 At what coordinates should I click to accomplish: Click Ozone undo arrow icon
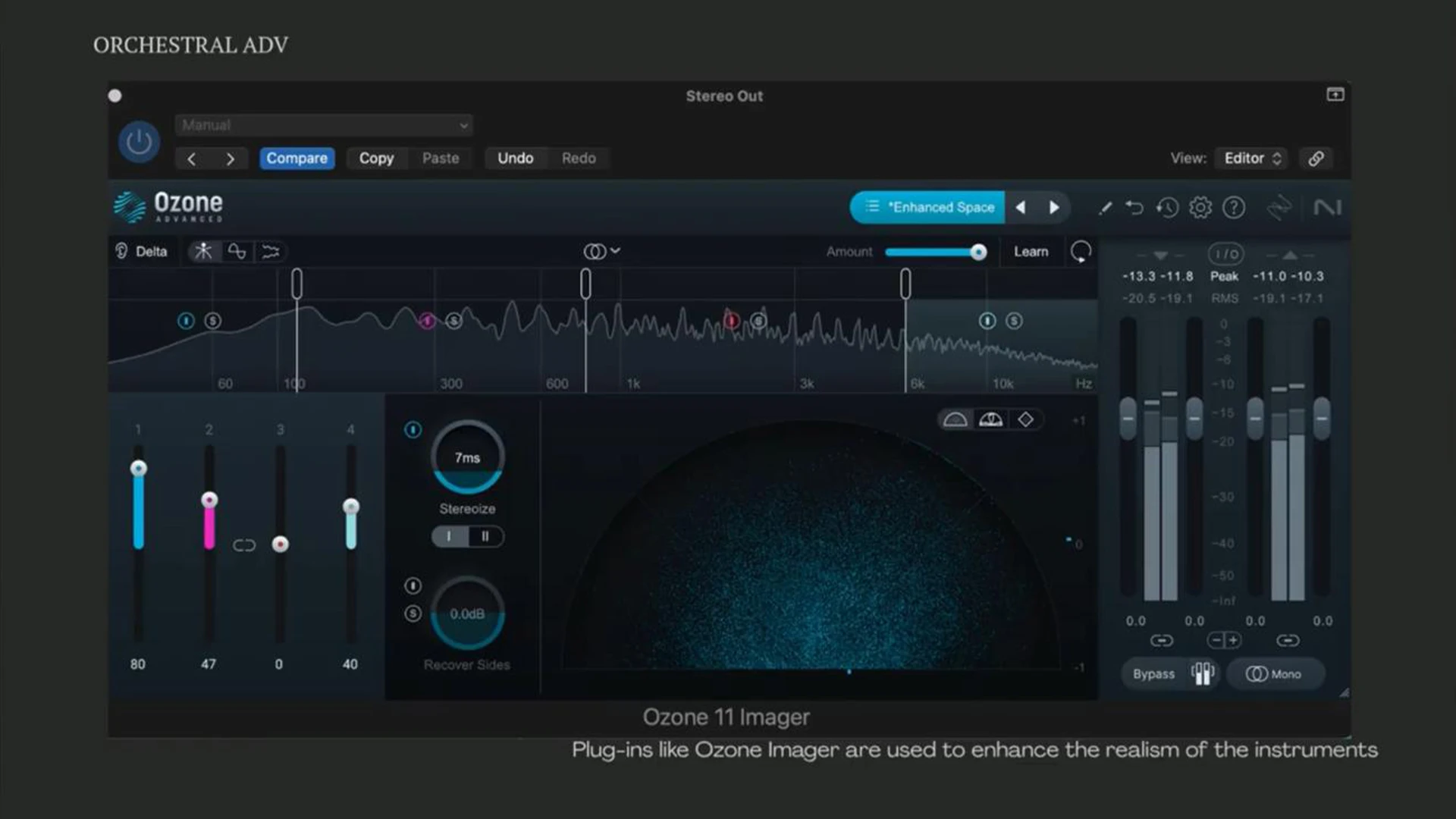pos(1134,207)
